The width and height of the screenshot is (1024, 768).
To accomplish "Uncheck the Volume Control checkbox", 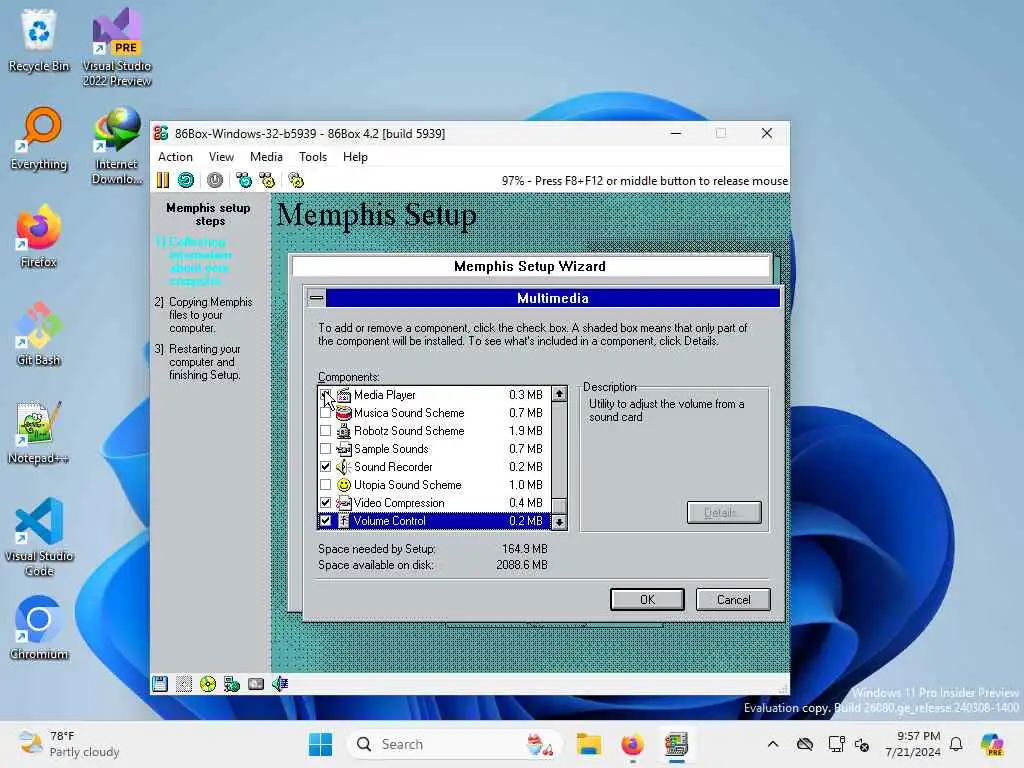I will tap(325, 521).
